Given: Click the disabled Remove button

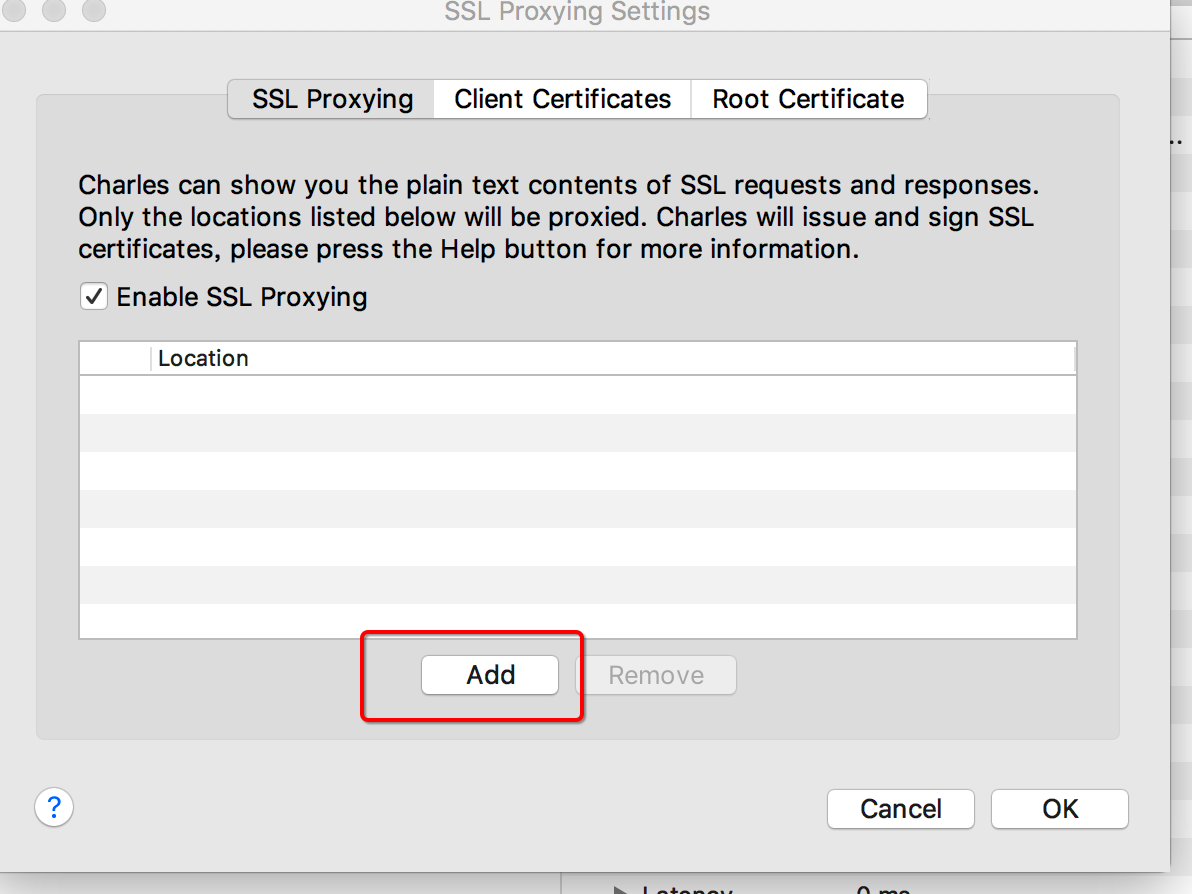Looking at the screenshot, I should [656, 675].
